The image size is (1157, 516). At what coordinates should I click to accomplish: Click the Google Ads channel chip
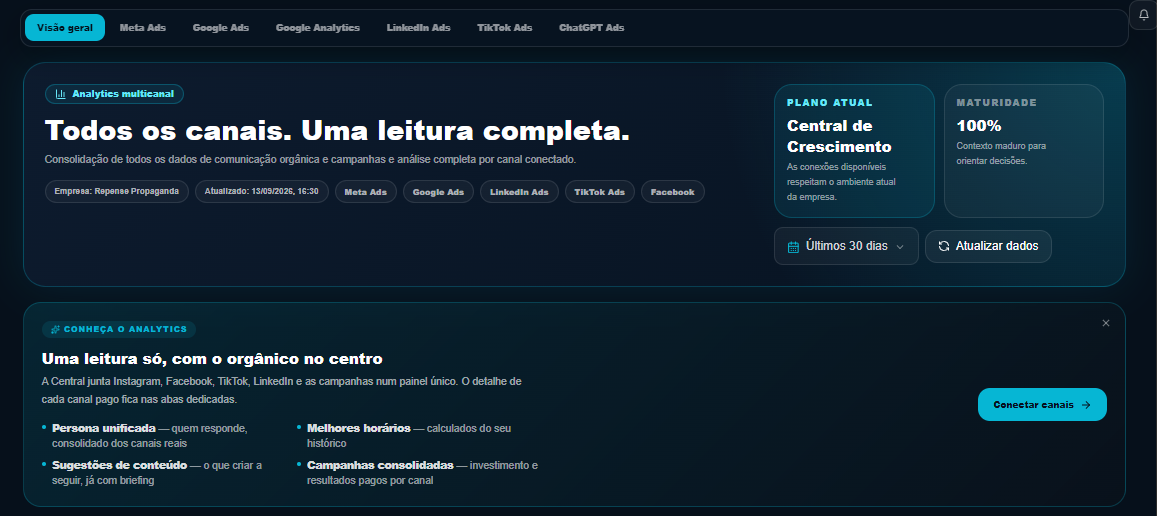click(x=438, y=192)
